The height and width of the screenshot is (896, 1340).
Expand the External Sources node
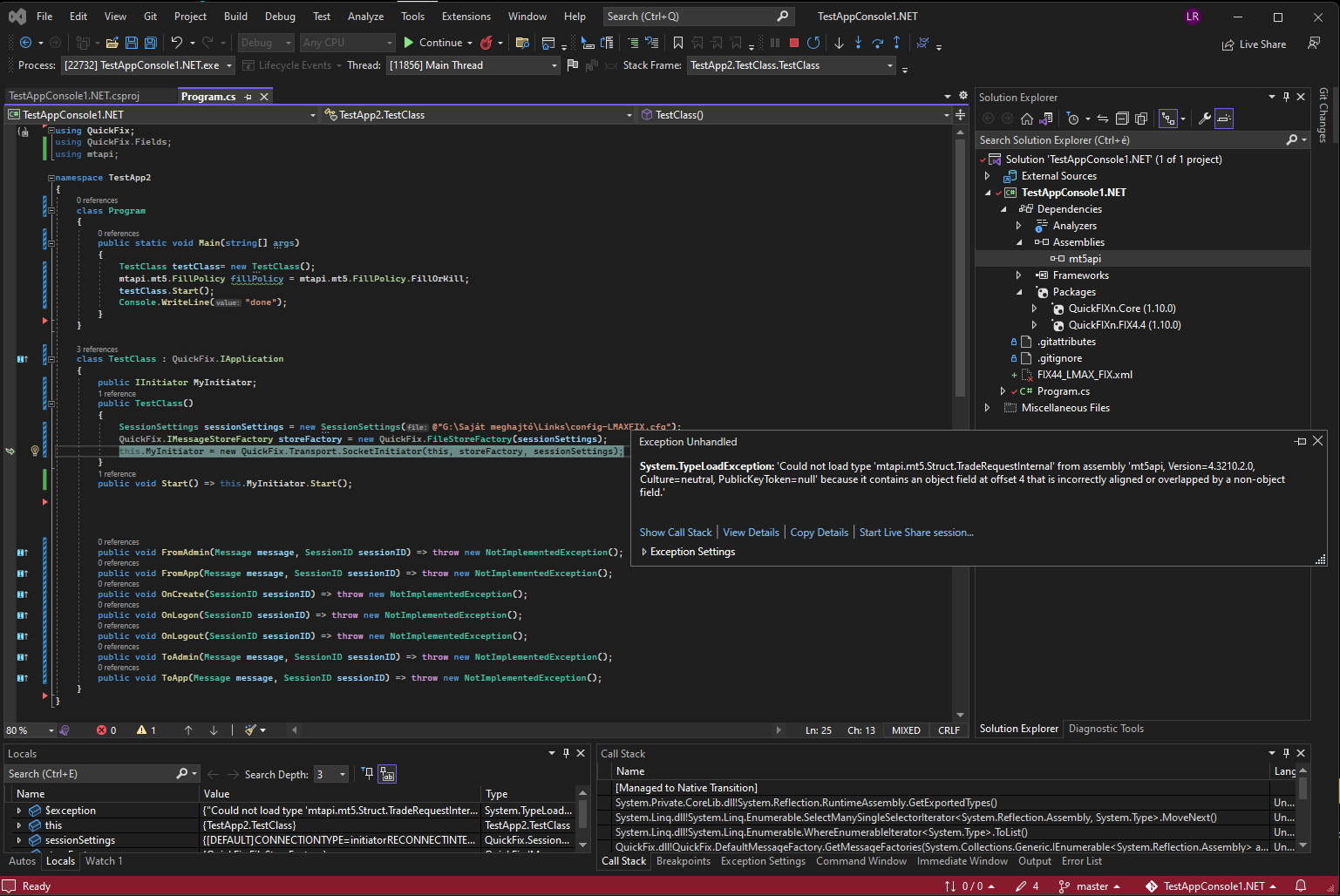988,176
